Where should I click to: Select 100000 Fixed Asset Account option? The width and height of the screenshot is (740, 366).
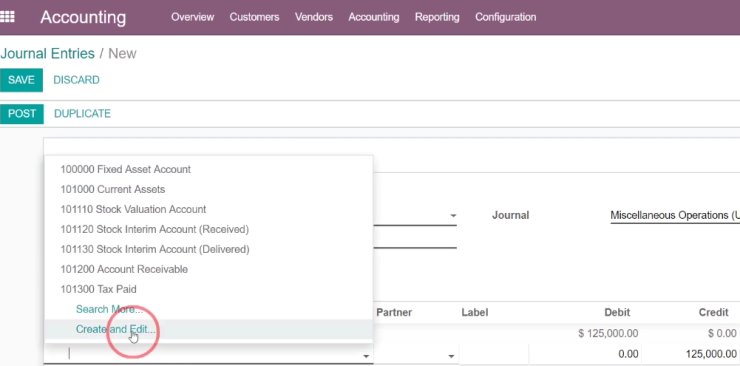208,169
